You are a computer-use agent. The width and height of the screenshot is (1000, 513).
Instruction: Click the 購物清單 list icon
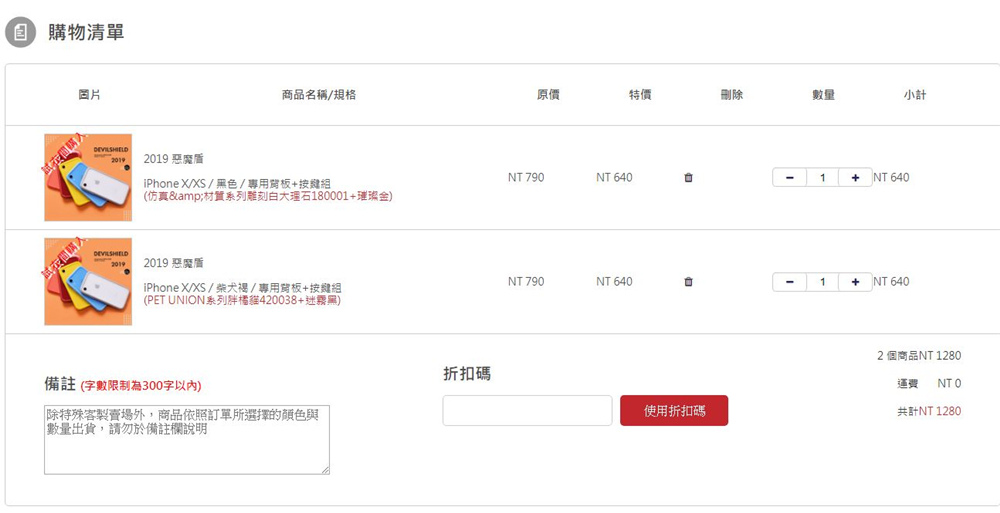20,32
